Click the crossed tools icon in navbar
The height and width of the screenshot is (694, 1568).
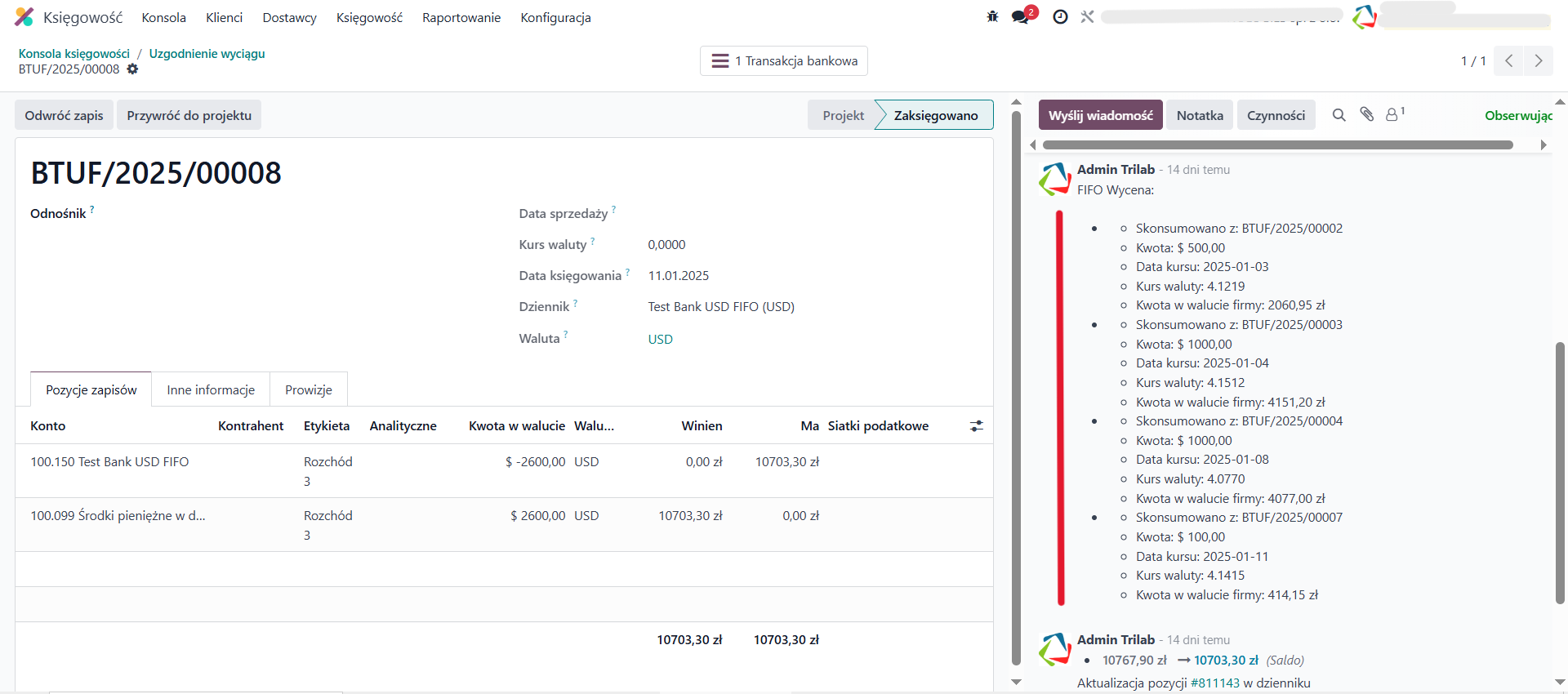point(1087,16)
